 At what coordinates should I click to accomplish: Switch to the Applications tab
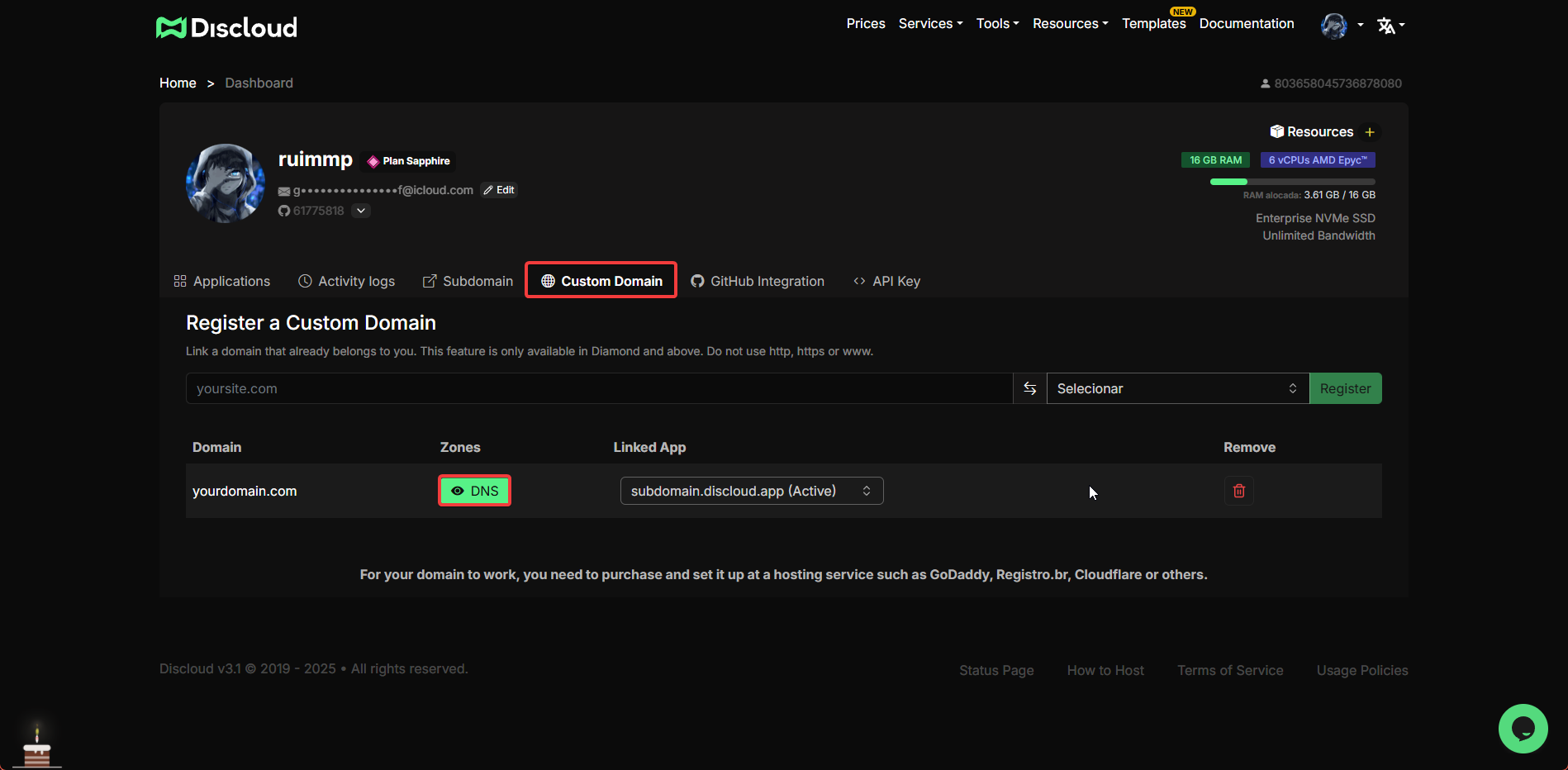(222, 281)
